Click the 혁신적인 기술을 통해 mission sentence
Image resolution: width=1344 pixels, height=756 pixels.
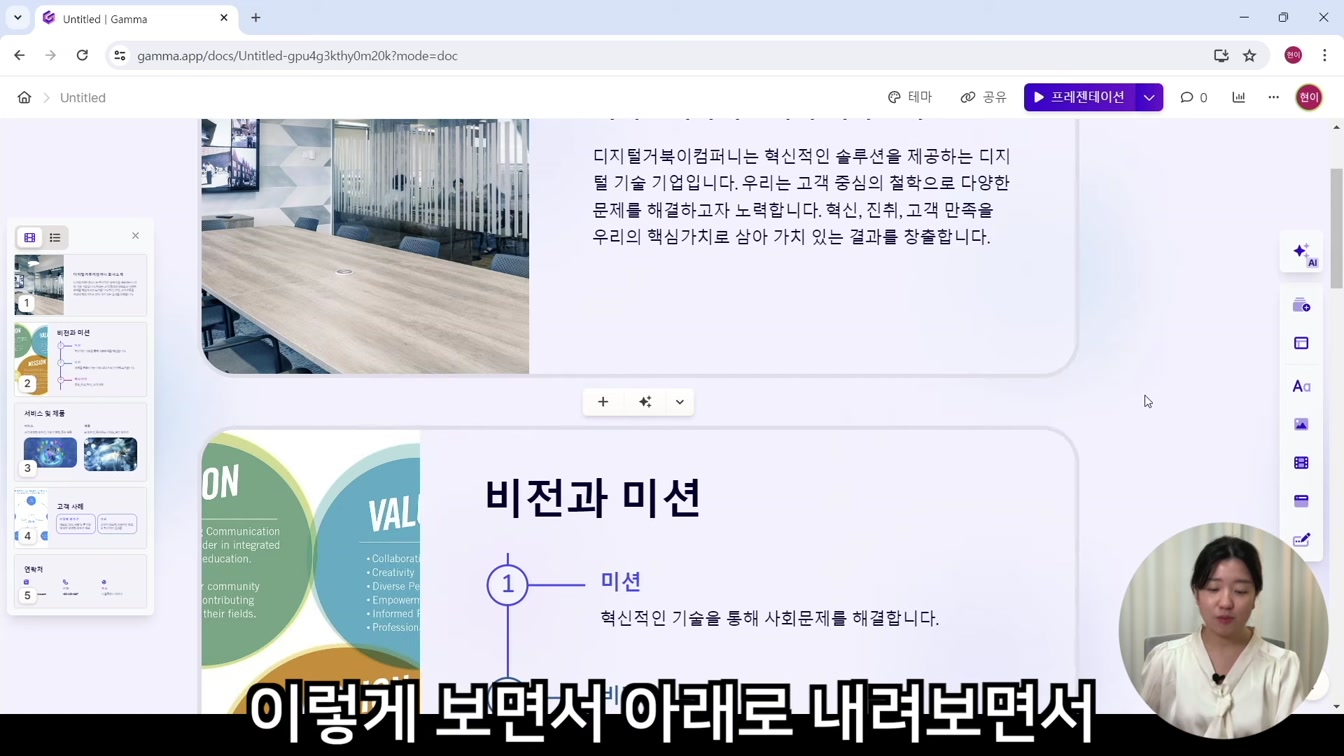pyautogui.click(x=769, y=618)
